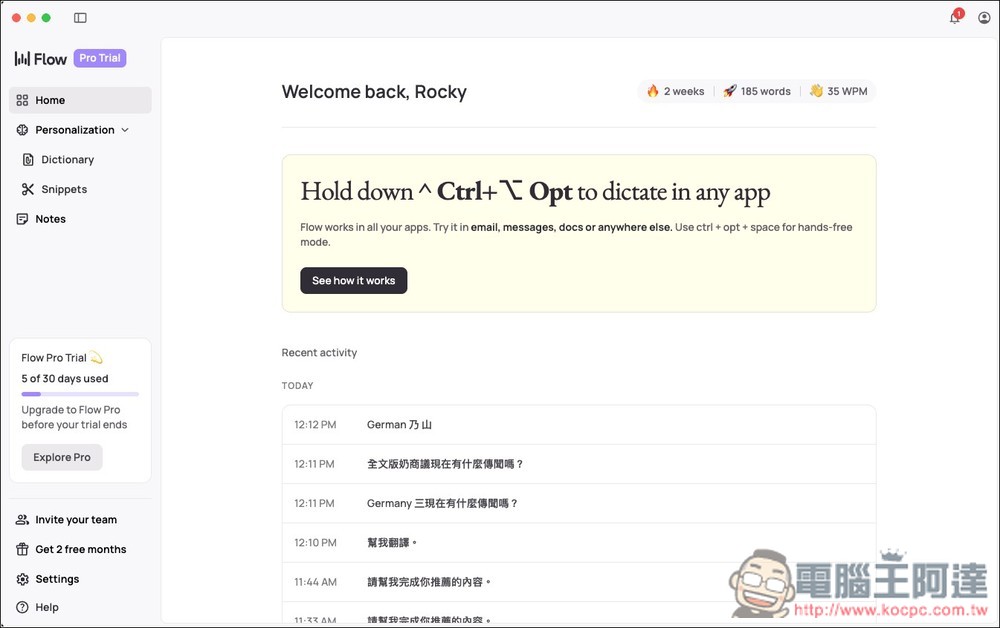Click the Pro Trial badge

(x=100, y=58)
